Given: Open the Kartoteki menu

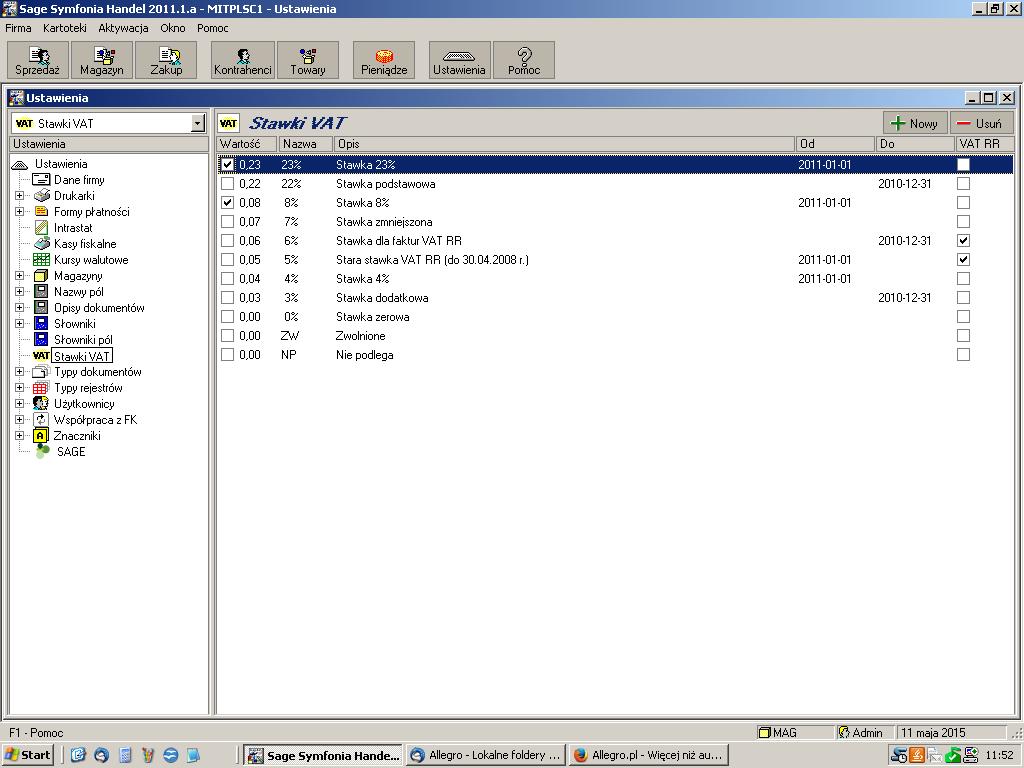Looking at the screenshot, I should coord(65,28).
